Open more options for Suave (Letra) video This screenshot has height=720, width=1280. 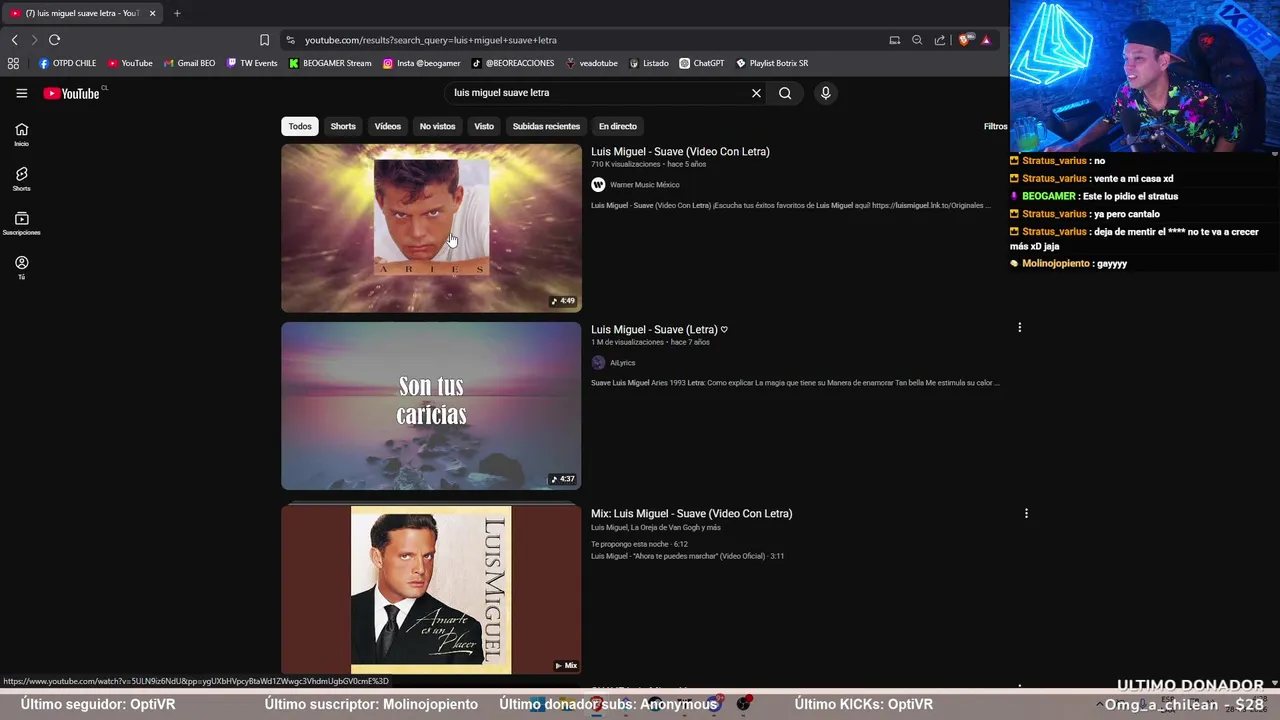[x=1019, y=328]
